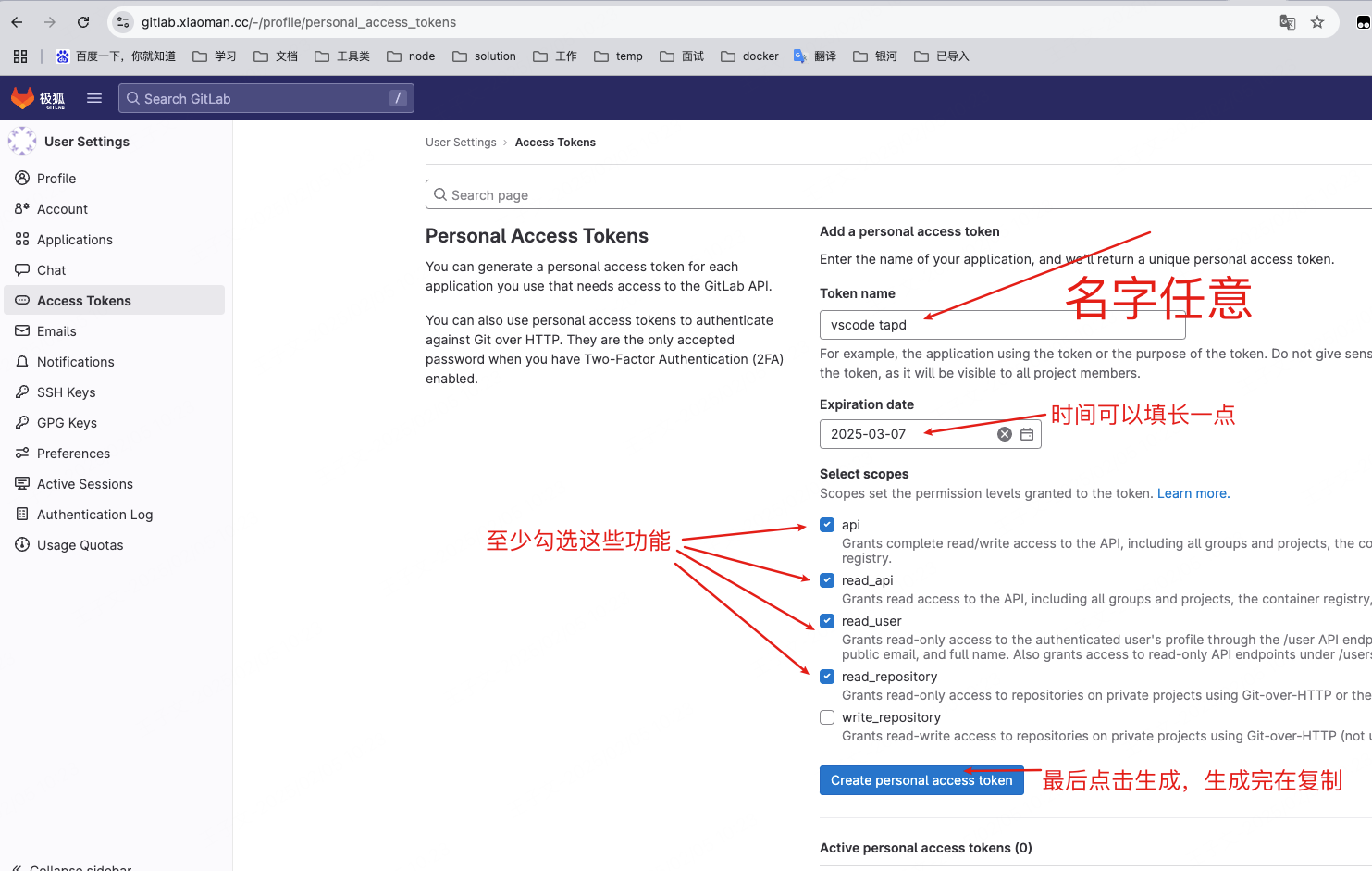The width and height of the screenshot is (1372, 871).
Task: Select Access Tokens in sidebar
Action: 115,300
